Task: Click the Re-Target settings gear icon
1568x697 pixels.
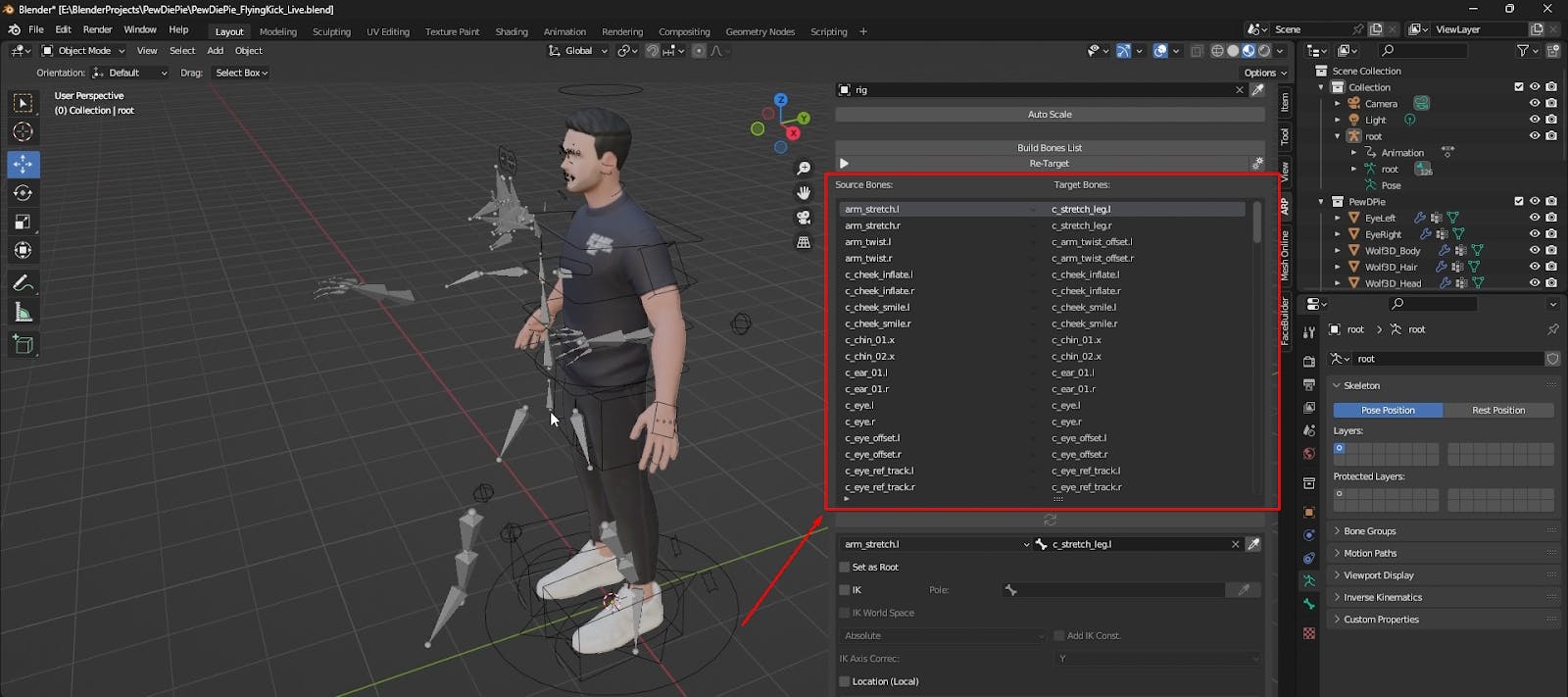Action: pos(1257,164)
